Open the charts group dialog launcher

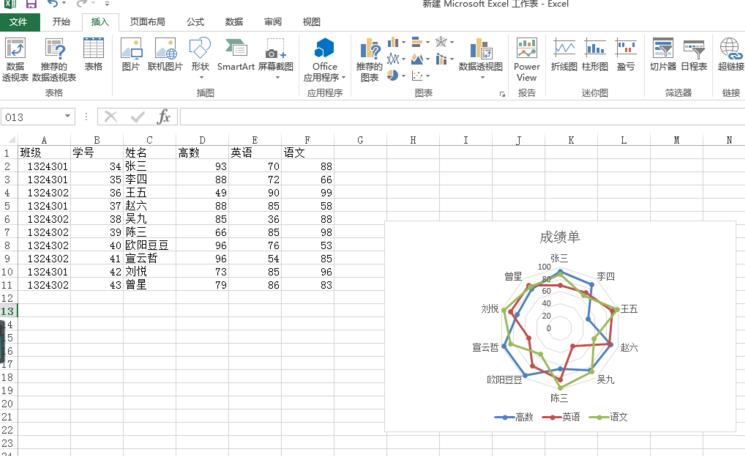tap(502, 95)
